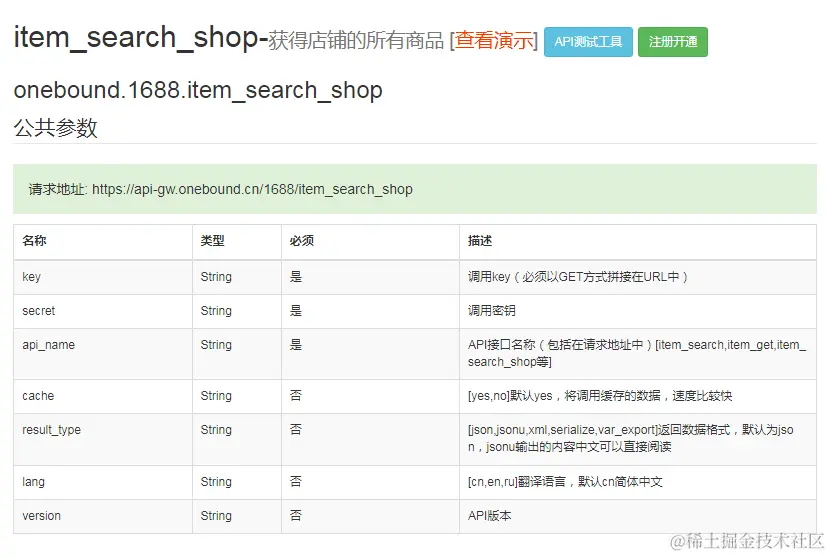This screenshot has width=831, height=557.
Task: Click the API测试工具 button
Action: coord(588,42)
